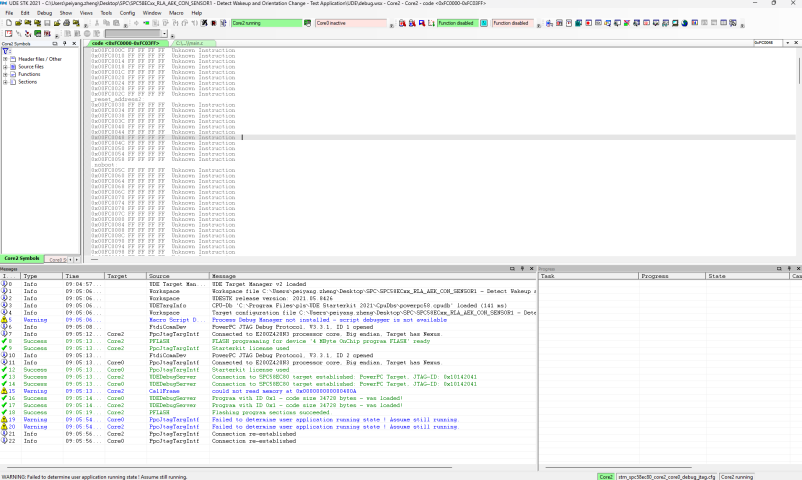This screenshot has height=480, width=802.
Task: Pin the Messages panel
Action: click(522, 269)
